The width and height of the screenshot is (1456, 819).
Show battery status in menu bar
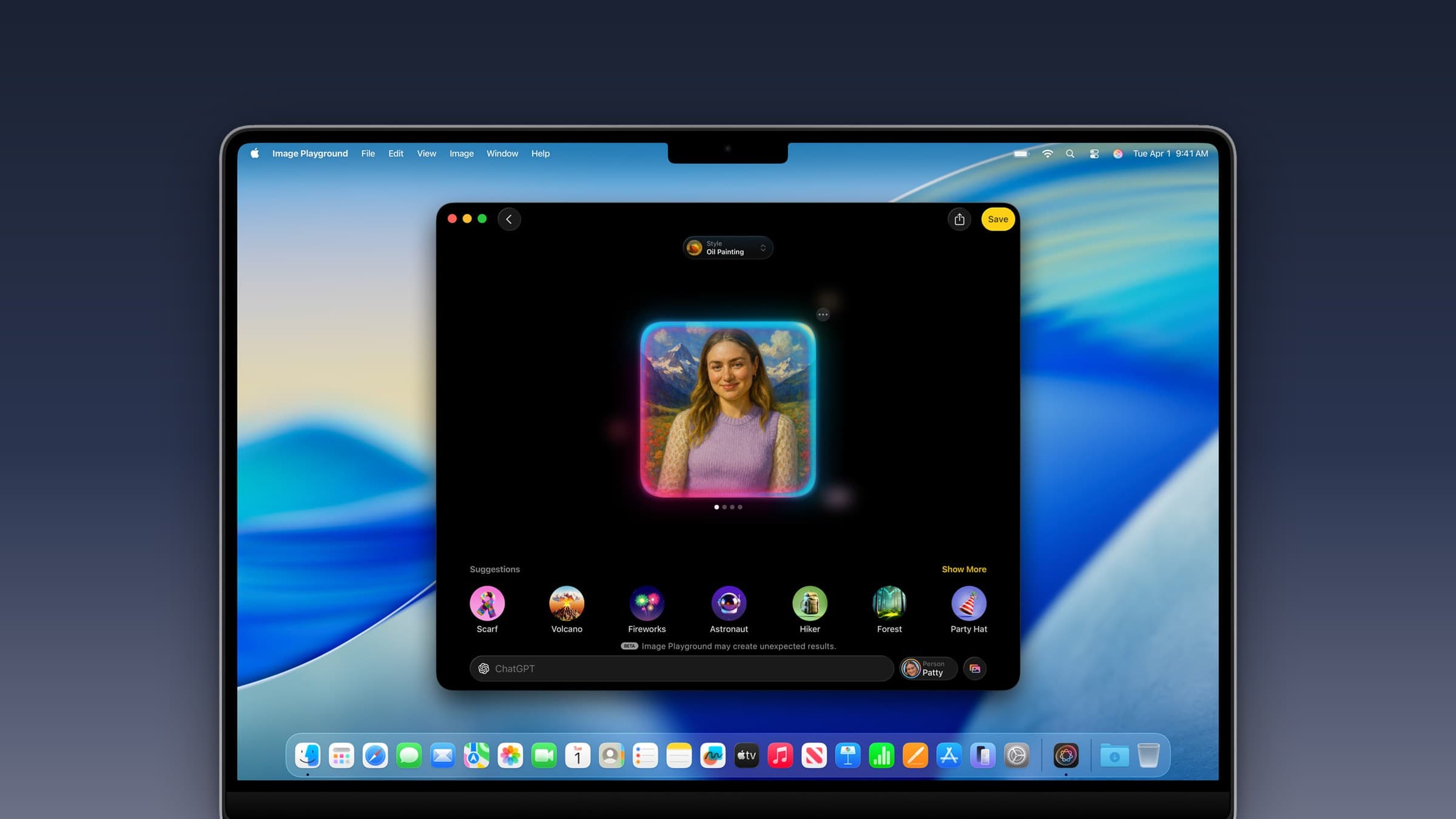pyautogui.click(x=1022, y=153)
